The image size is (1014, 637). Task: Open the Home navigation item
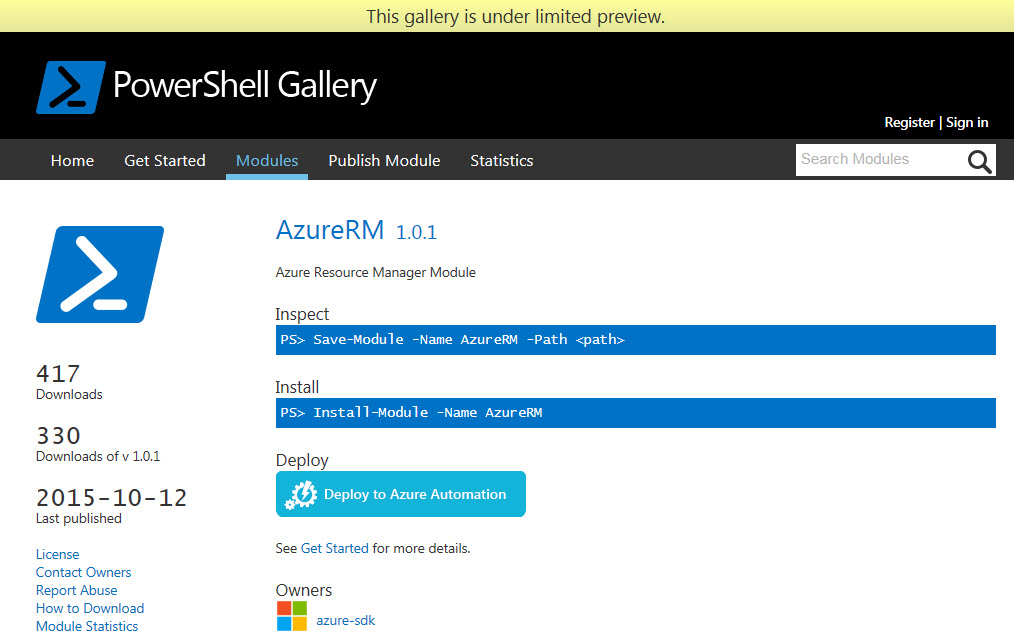click(x=72, y=160)
